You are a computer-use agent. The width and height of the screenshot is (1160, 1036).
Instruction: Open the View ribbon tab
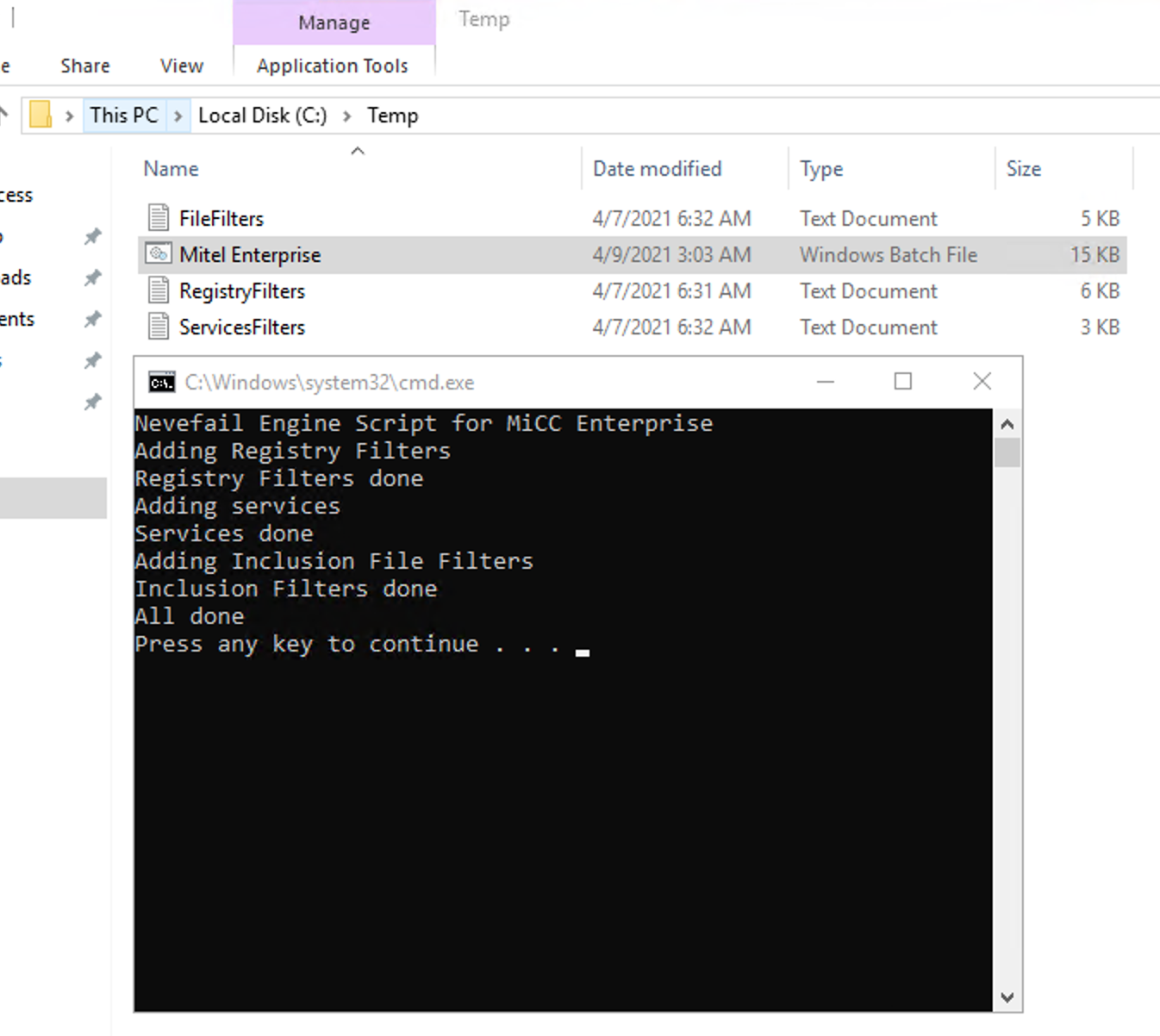(x=182, y=66)
